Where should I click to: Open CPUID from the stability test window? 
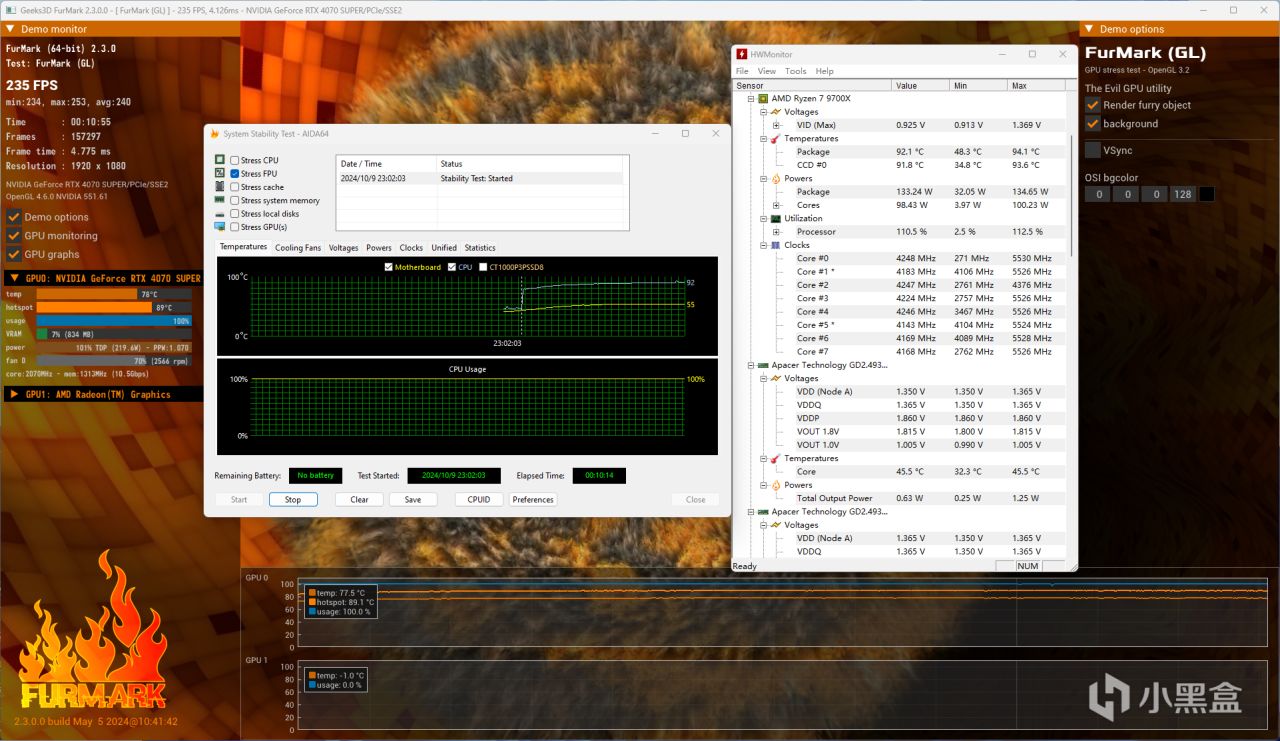(x=479, y=500)
